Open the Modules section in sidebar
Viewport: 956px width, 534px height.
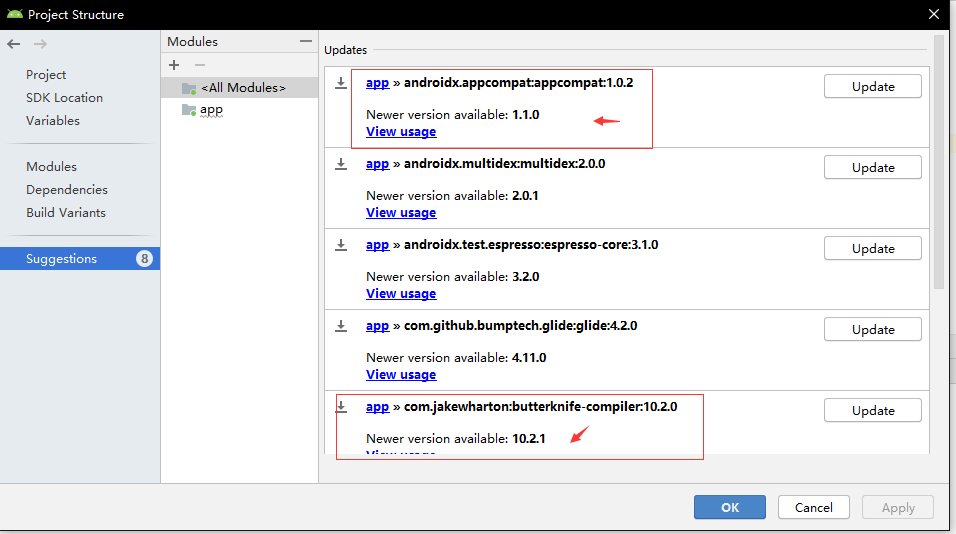point(51,166)
